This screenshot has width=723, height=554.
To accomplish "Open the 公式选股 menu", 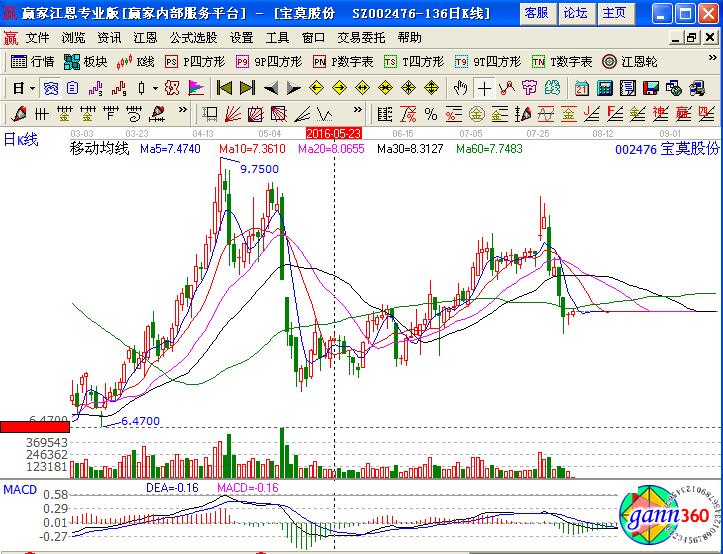I will pos(192,37).
